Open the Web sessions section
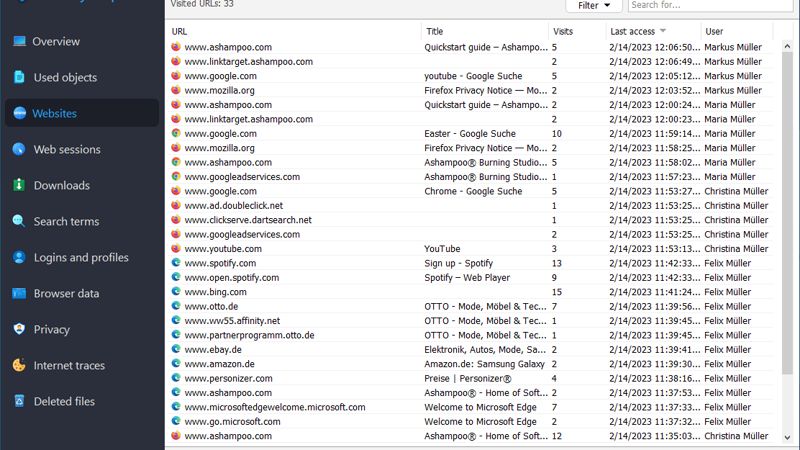 click(67, 149)
